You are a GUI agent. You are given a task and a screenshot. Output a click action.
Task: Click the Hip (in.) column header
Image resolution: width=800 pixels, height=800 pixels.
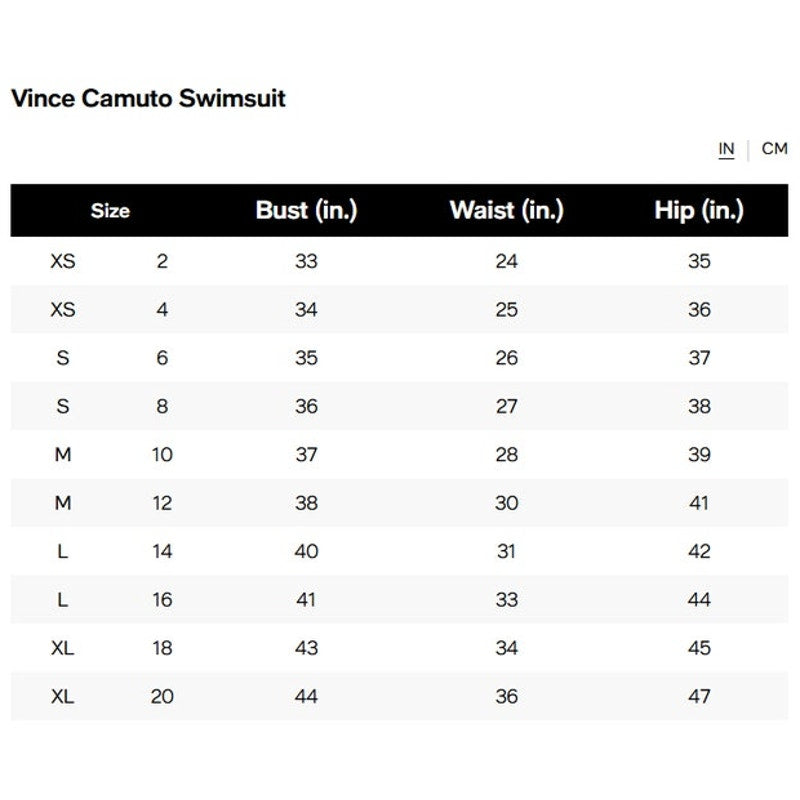[699, 210]
